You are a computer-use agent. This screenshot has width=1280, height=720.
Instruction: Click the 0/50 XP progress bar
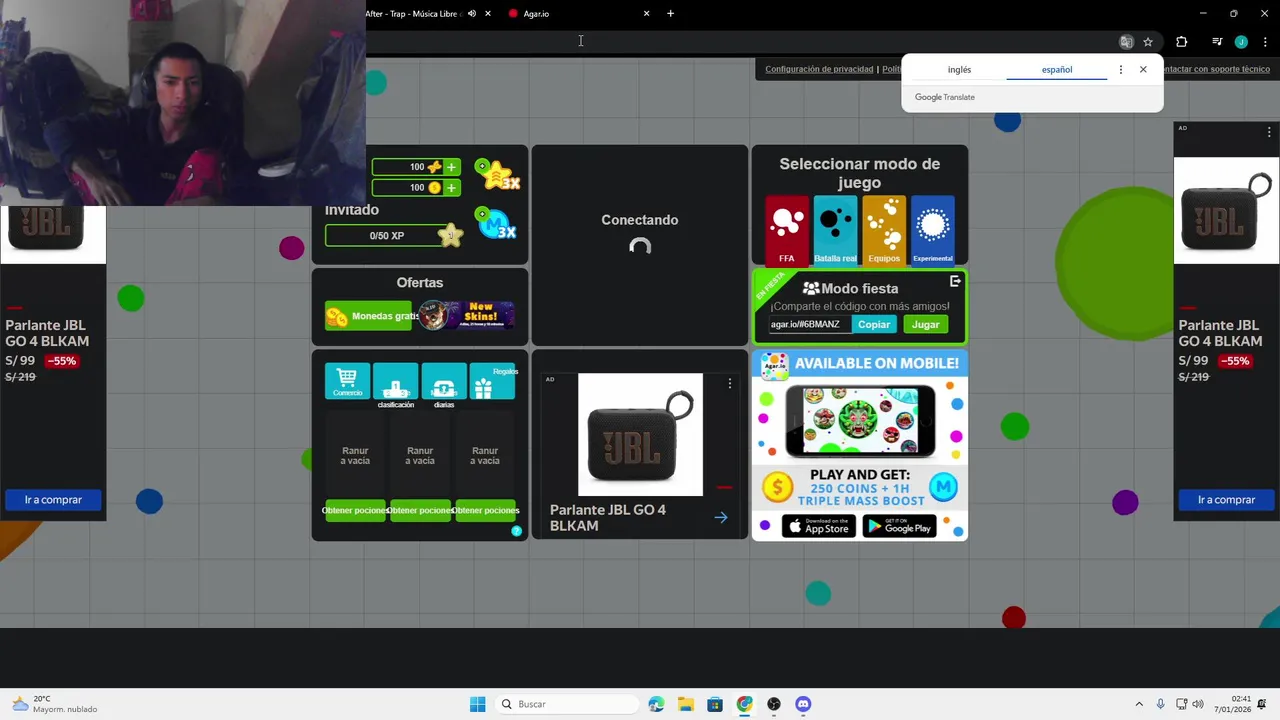[x=387, y=236]
